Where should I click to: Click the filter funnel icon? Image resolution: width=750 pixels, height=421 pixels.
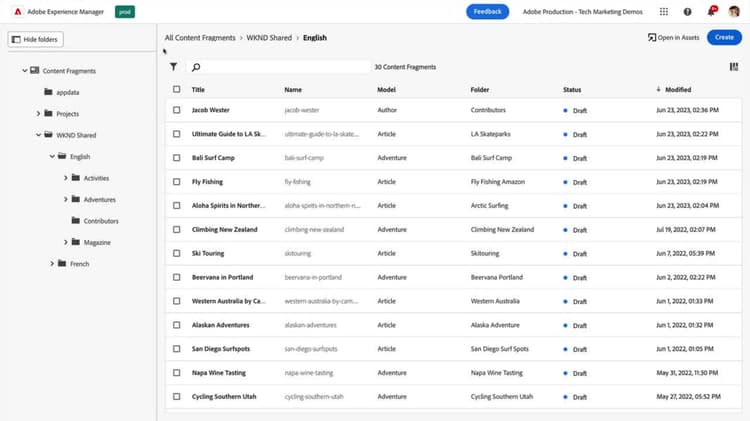(x=173, y=67)
